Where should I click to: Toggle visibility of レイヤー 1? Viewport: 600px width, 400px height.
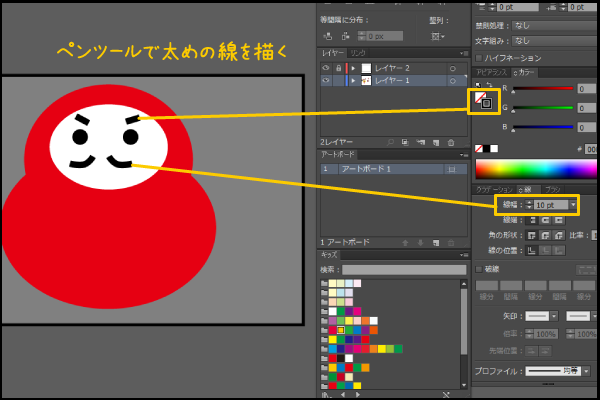[327, 81]
